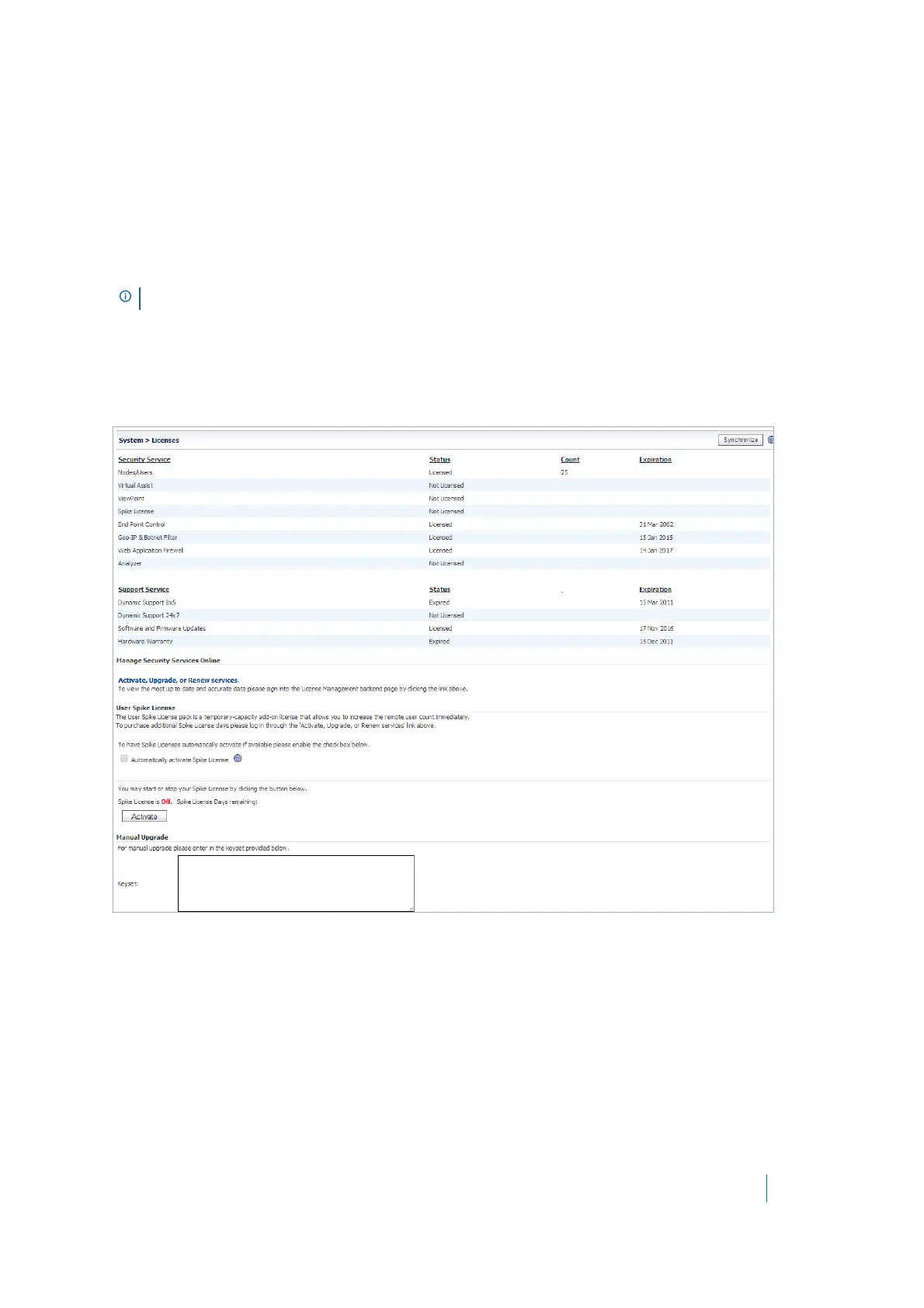Click Expiration header in Support Service table
The width and height of the screenshot is (924, 1308).
click(x=655, y=590)
